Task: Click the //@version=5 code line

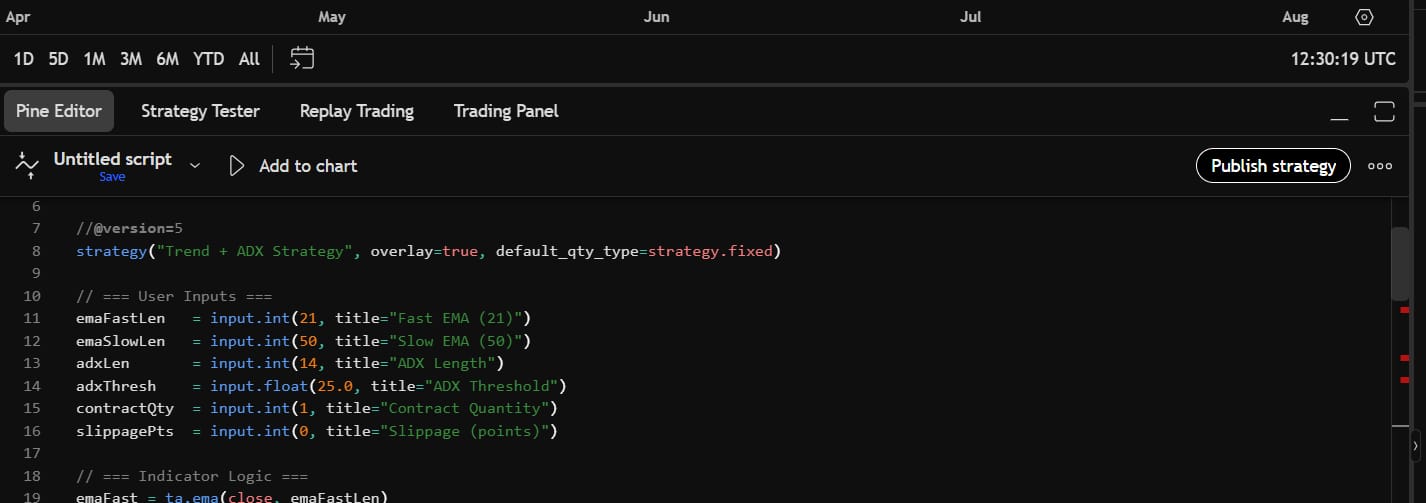Action: pyautogui.click(x=129, y=228)
